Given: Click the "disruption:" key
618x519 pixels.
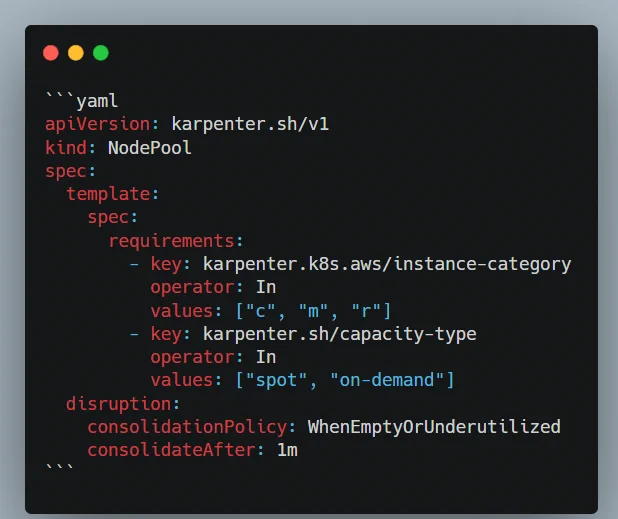Looking at the screenshot, I should click(x=123, y=404).
